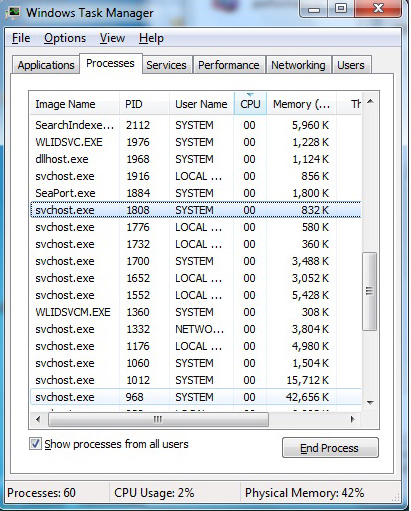The image size is (411, 511).
Task: Click memory value 5,428 K
Action: tap(310, 295)
